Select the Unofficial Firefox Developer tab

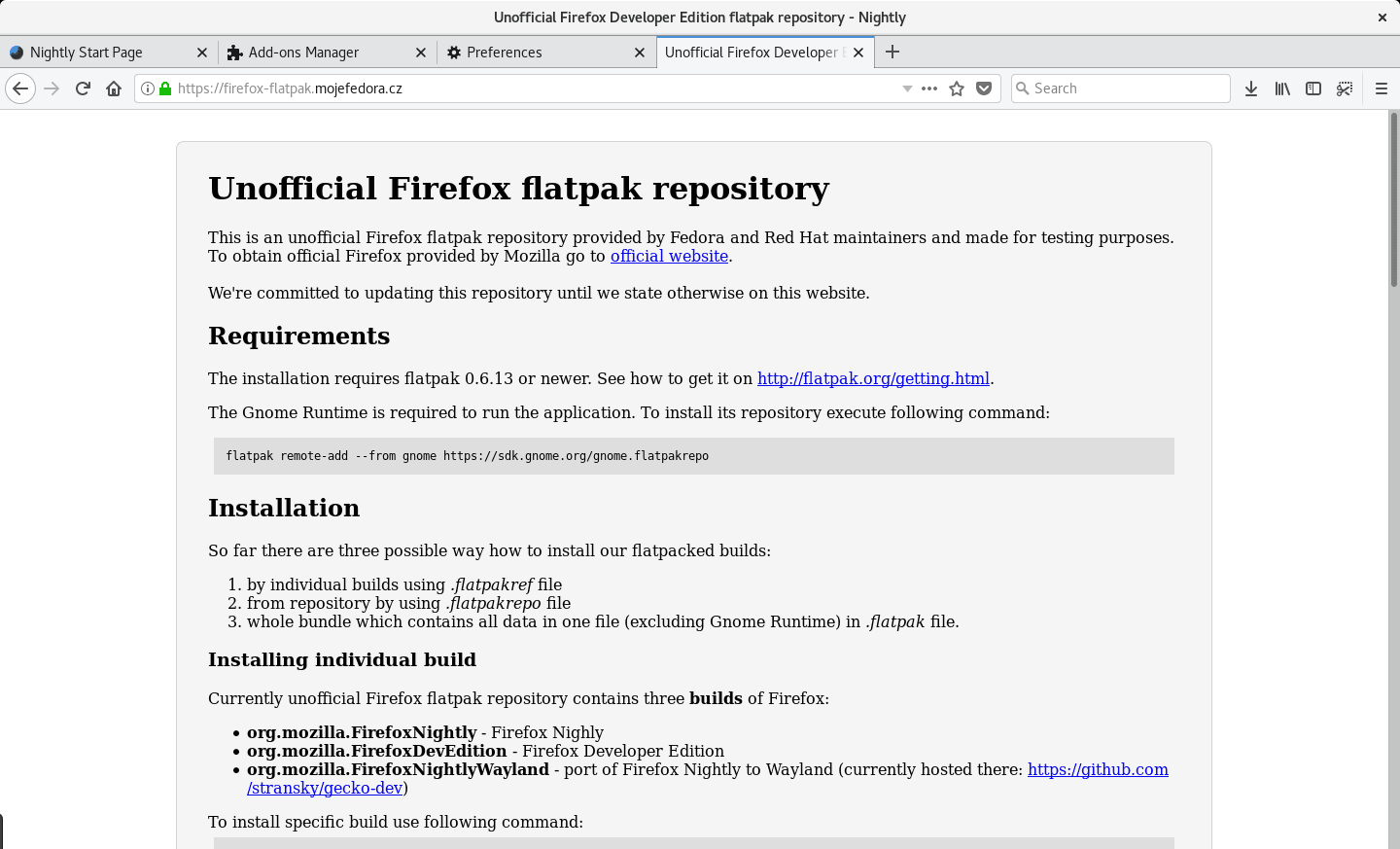[765, 53]
